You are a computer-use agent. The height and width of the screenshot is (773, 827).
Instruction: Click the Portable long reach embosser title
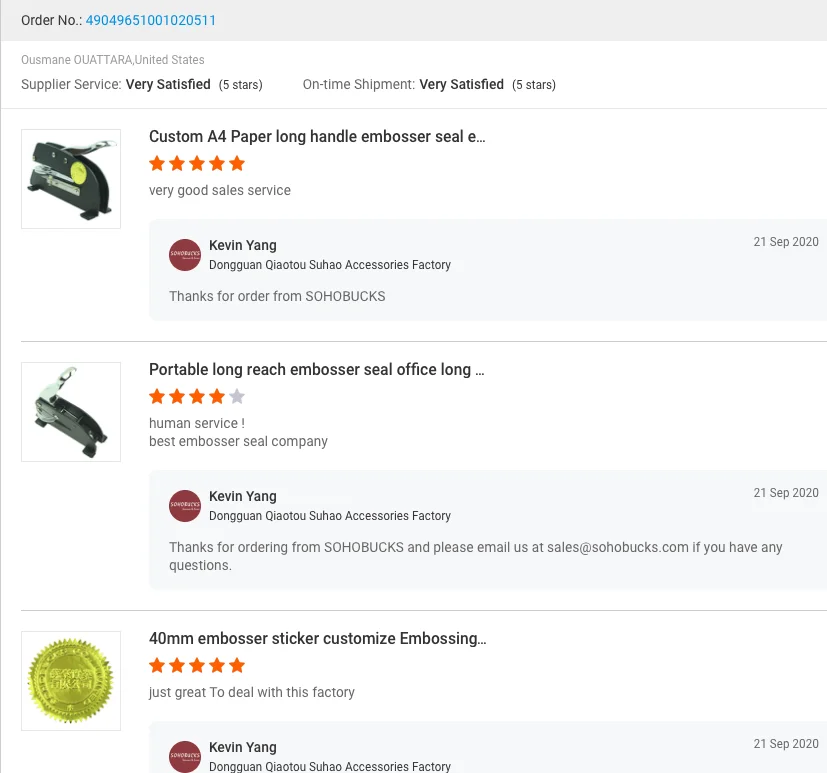point(316,370)
